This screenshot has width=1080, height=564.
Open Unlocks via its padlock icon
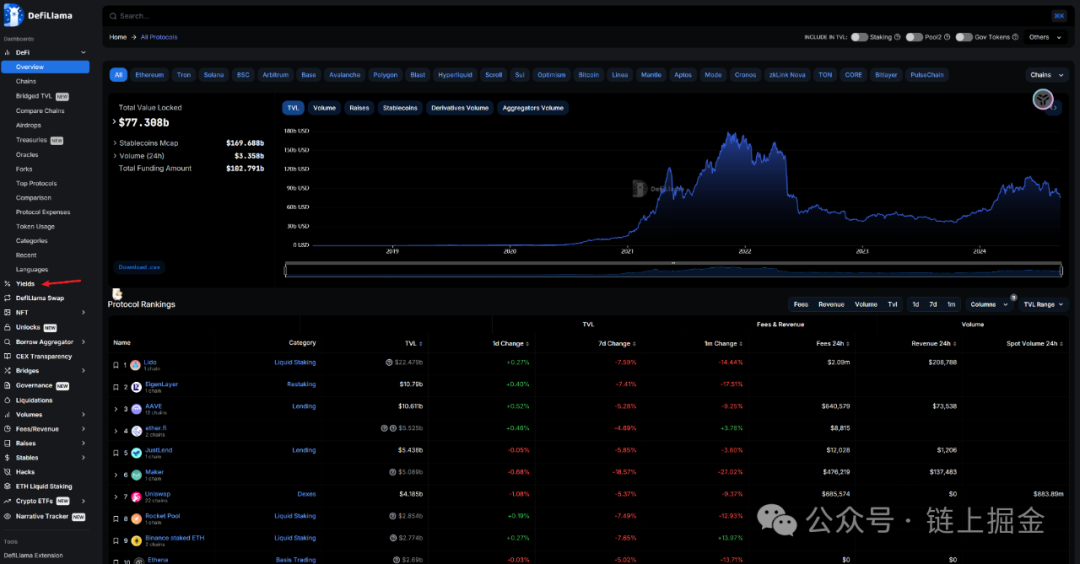(8, 327)
